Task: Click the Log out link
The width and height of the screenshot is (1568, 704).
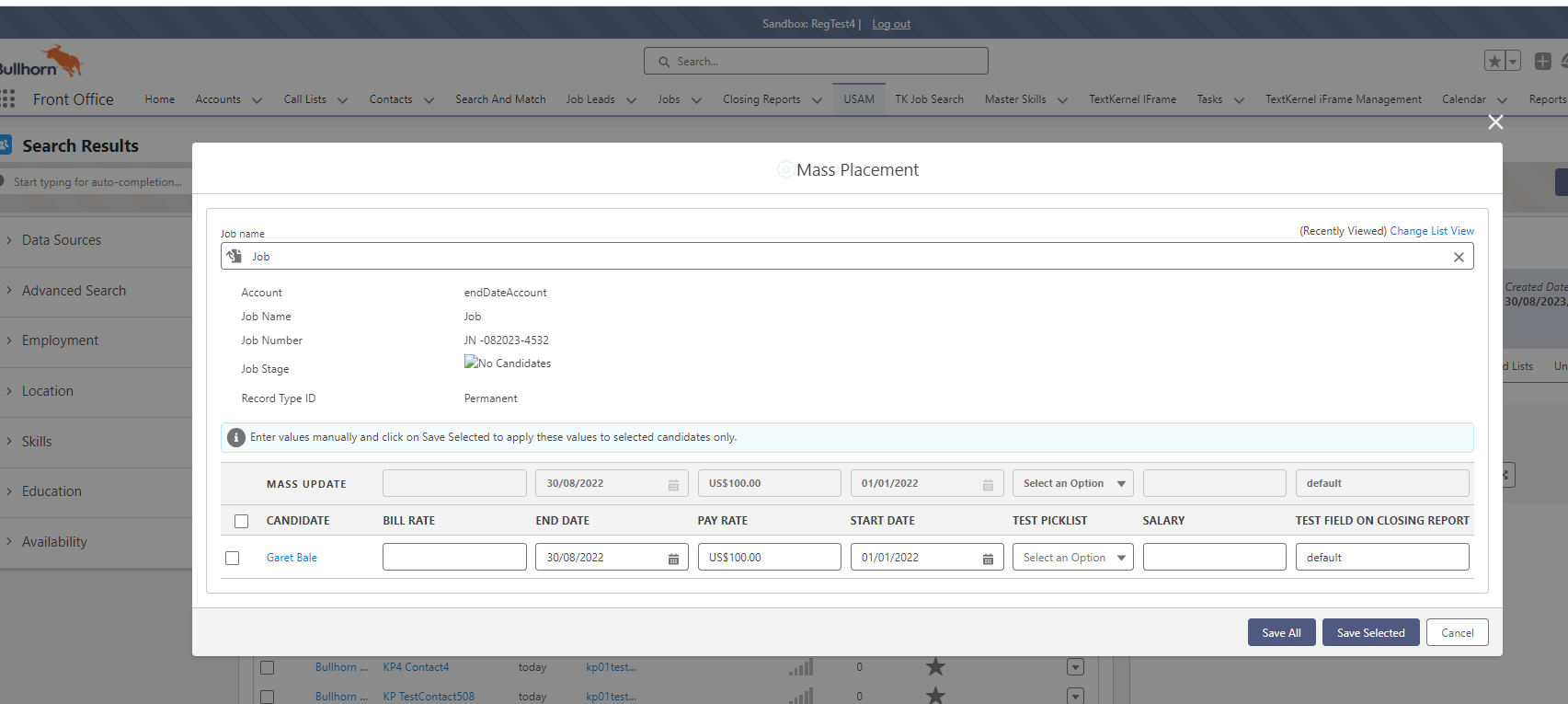Action: (891, 24)
